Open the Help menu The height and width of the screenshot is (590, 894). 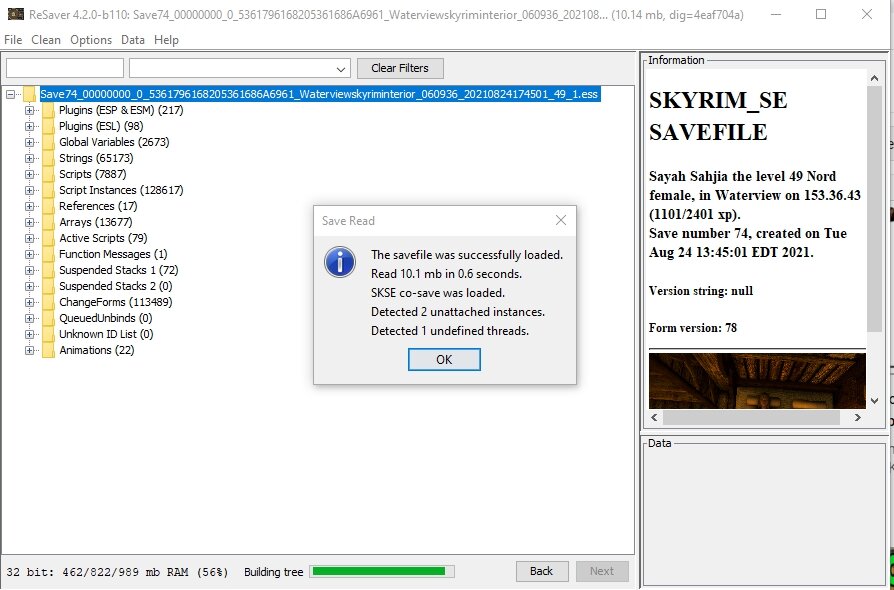pyautogui.click(x=166, y=40)
